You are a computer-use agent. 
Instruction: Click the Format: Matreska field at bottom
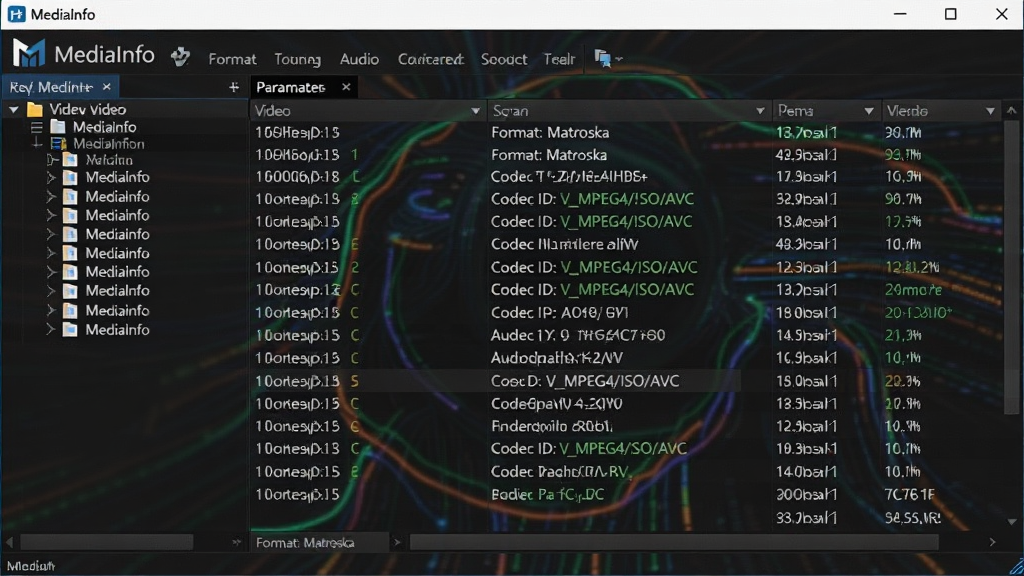pos(319,543)
